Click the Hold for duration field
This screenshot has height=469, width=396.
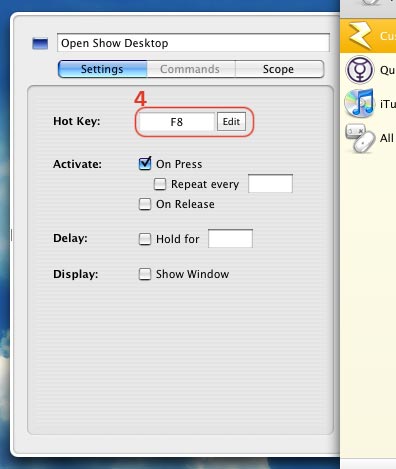tap(230, 238)
